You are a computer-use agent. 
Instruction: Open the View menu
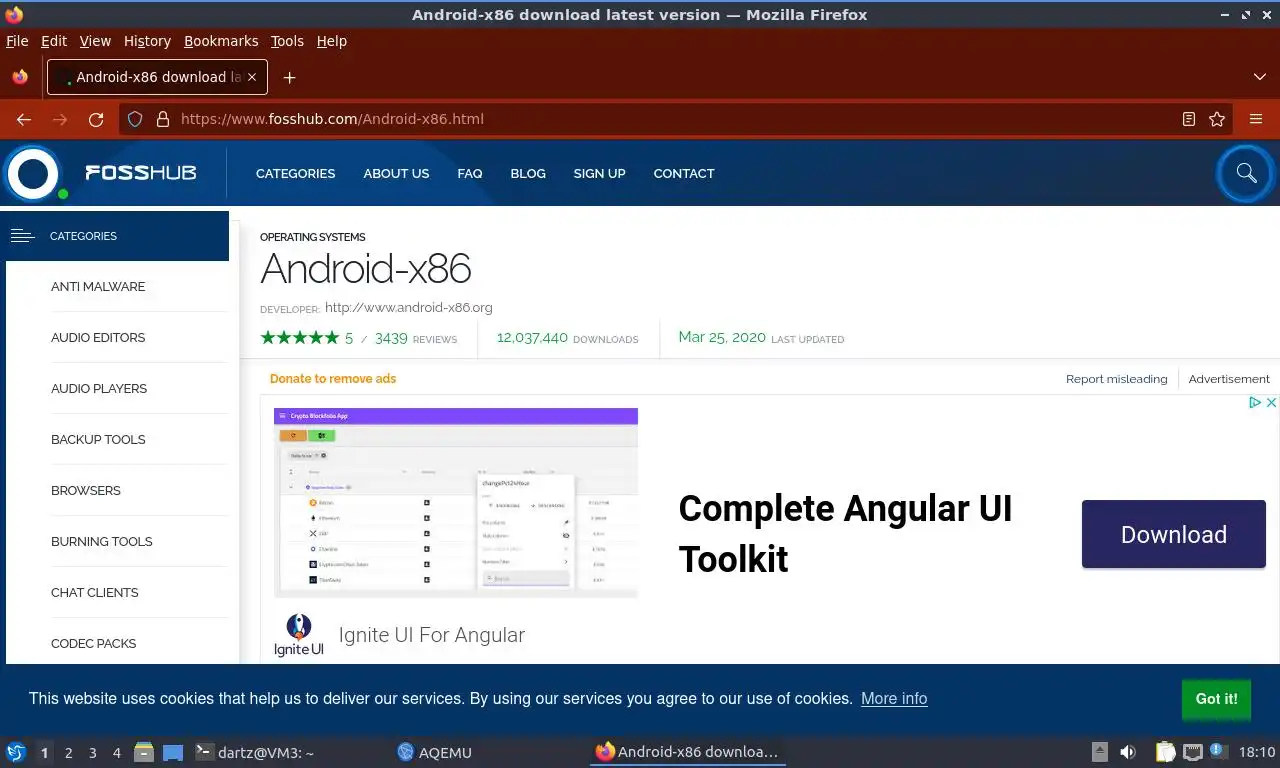click(x=95, y=41)
